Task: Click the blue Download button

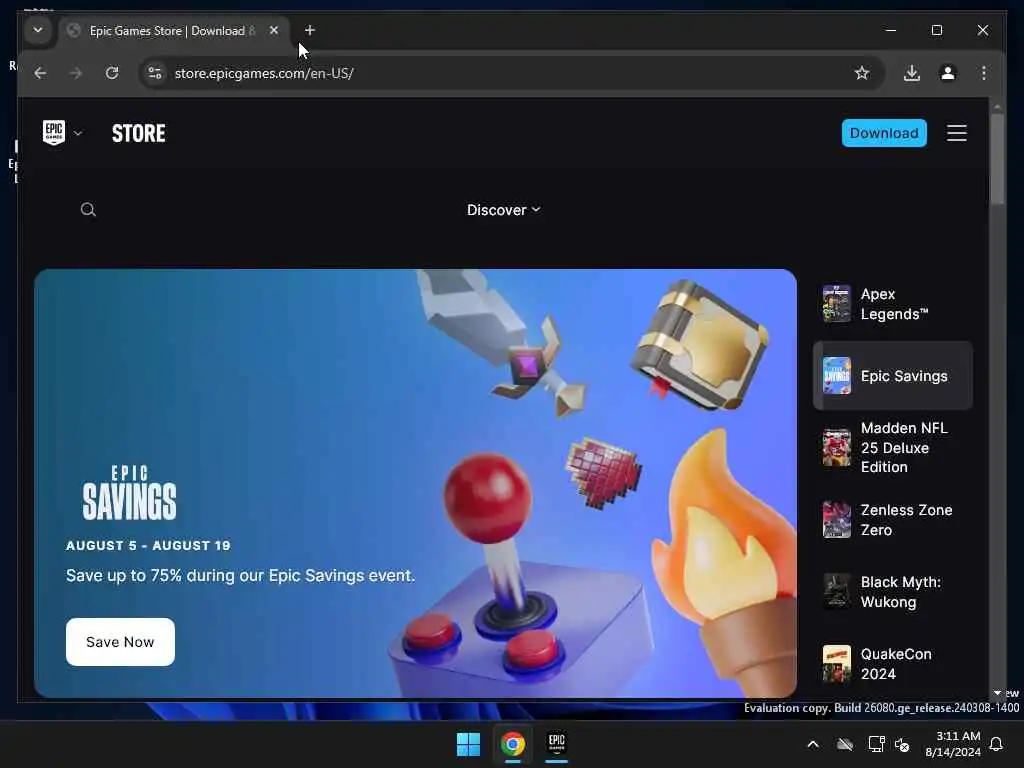Action: (884, 133)
